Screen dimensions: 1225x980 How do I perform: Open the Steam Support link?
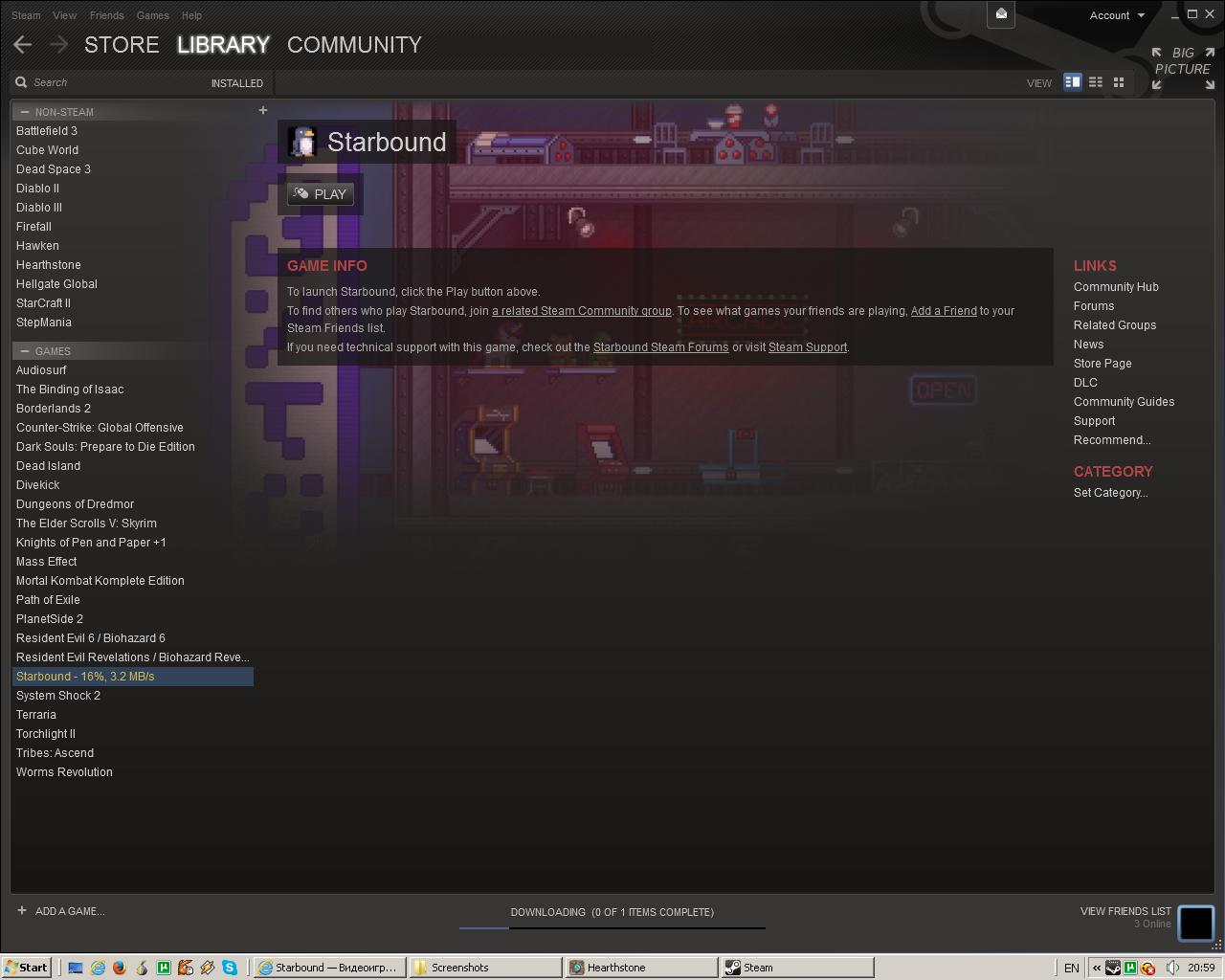[808, 347]
